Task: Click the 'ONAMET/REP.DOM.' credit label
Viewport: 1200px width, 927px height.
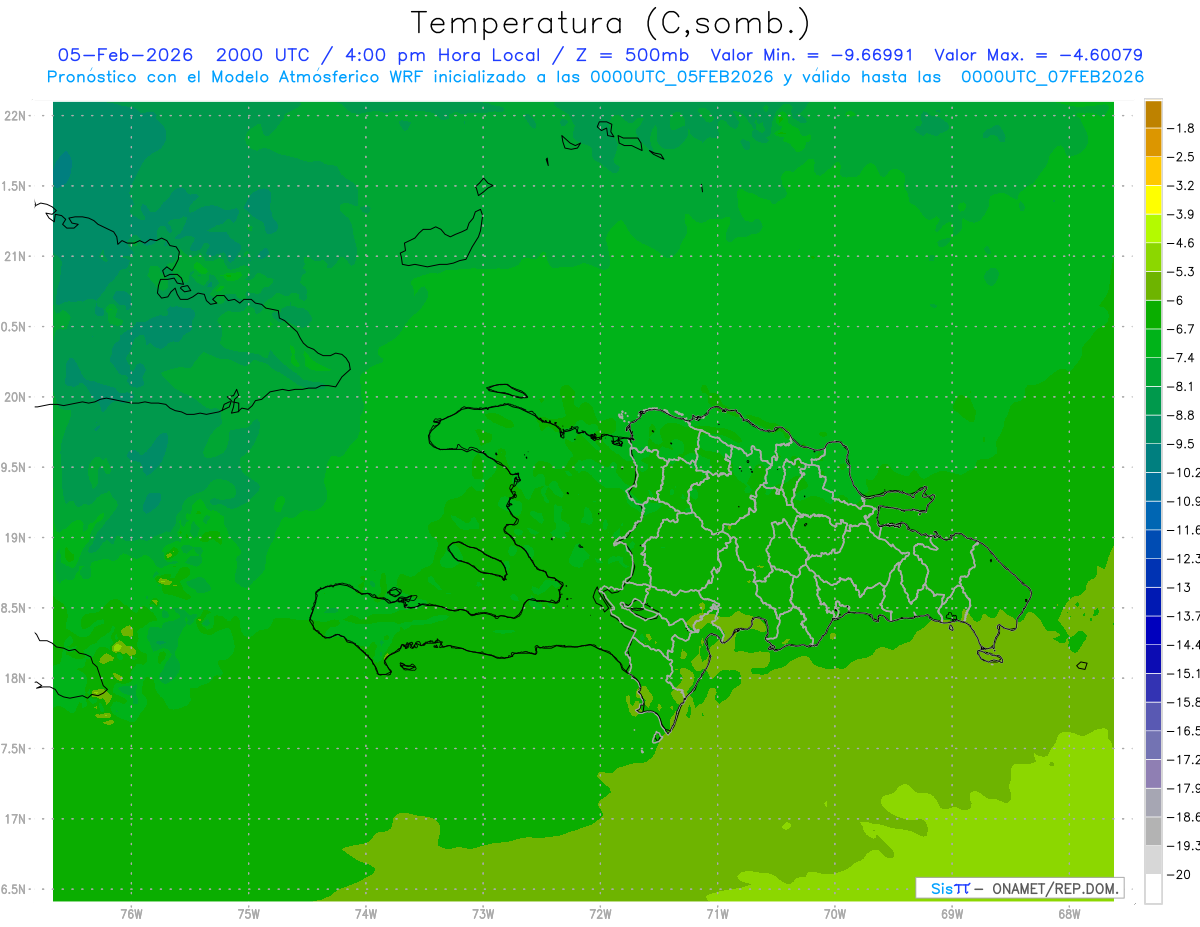Action: [1055, 888]
